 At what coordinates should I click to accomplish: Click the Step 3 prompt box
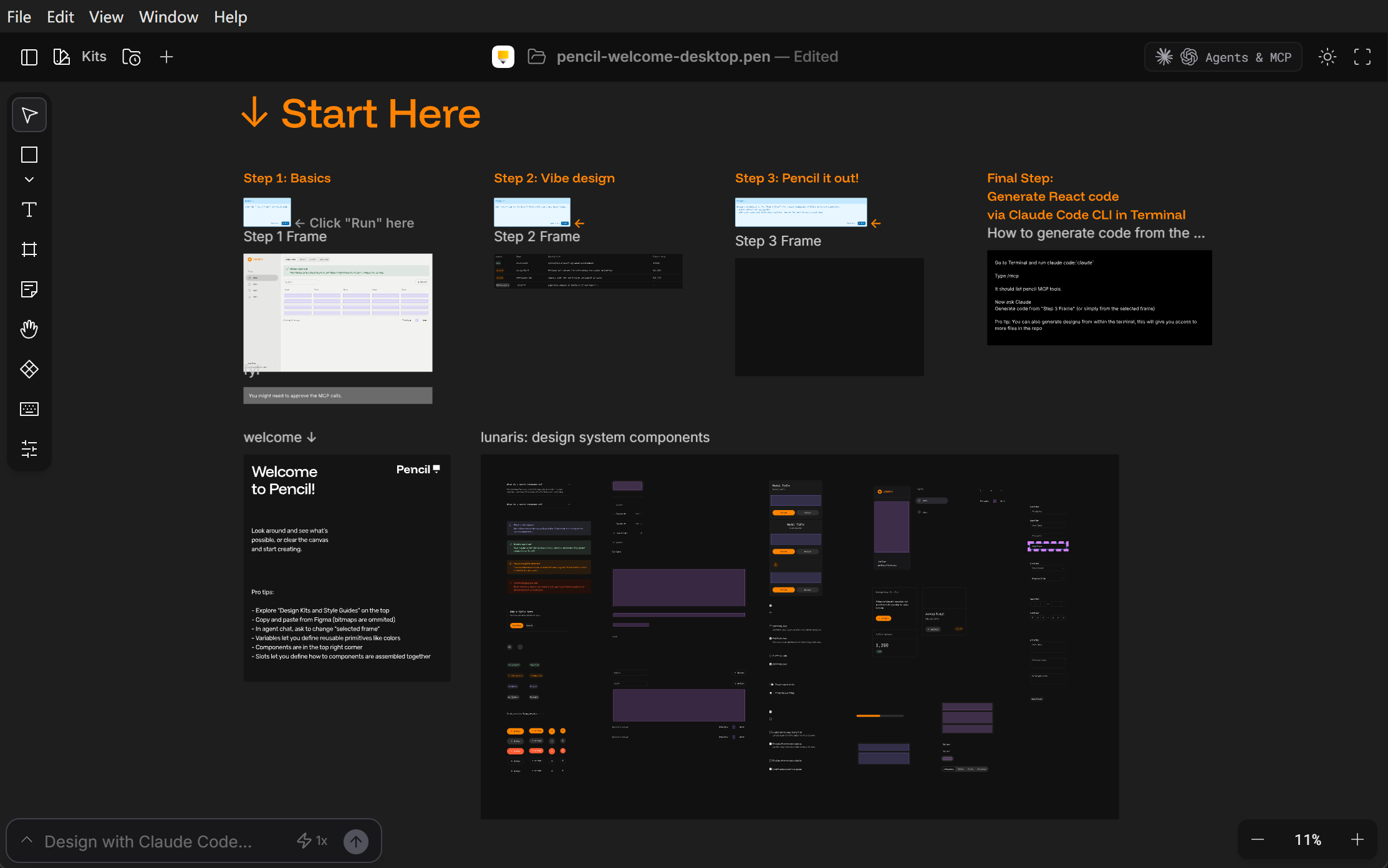point(801,212)
